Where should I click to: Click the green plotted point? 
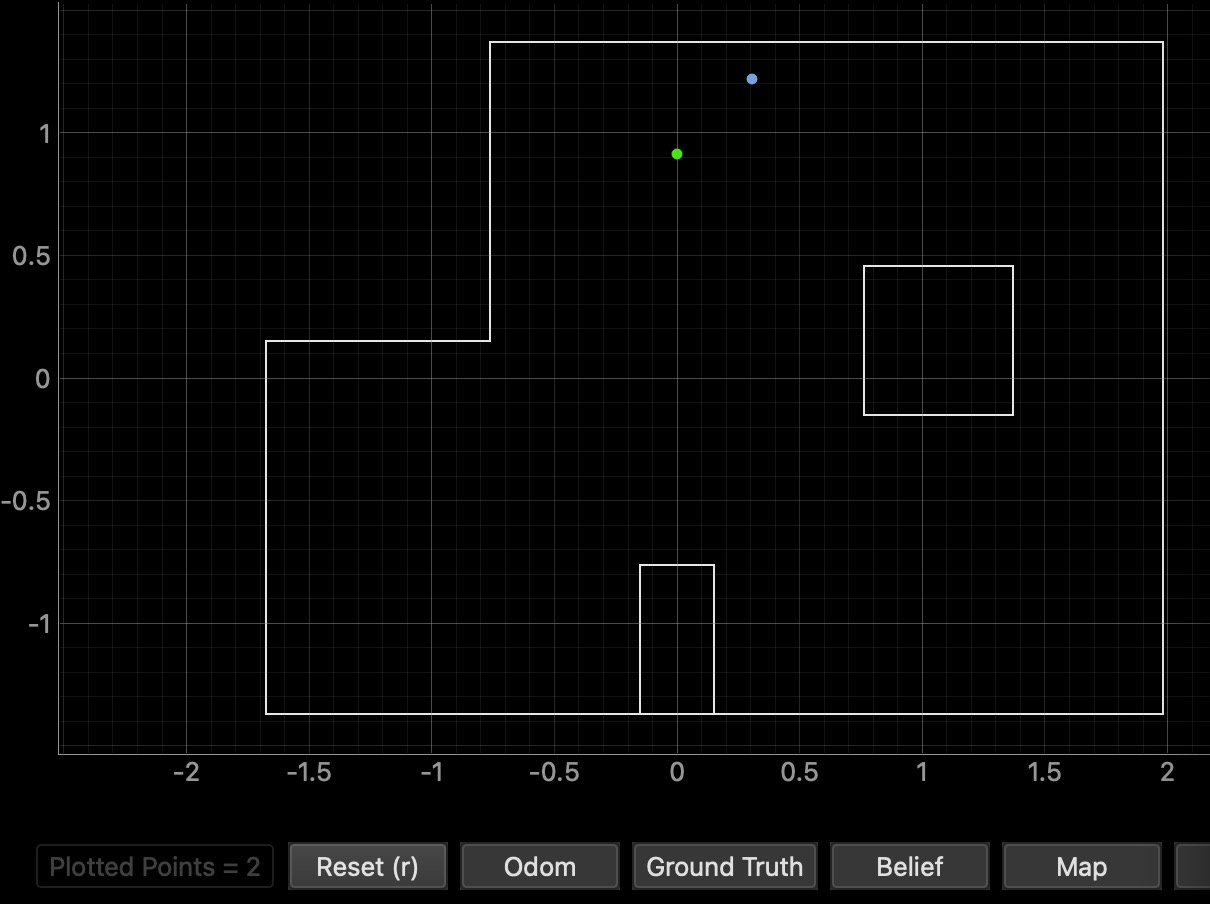(677, 154)
